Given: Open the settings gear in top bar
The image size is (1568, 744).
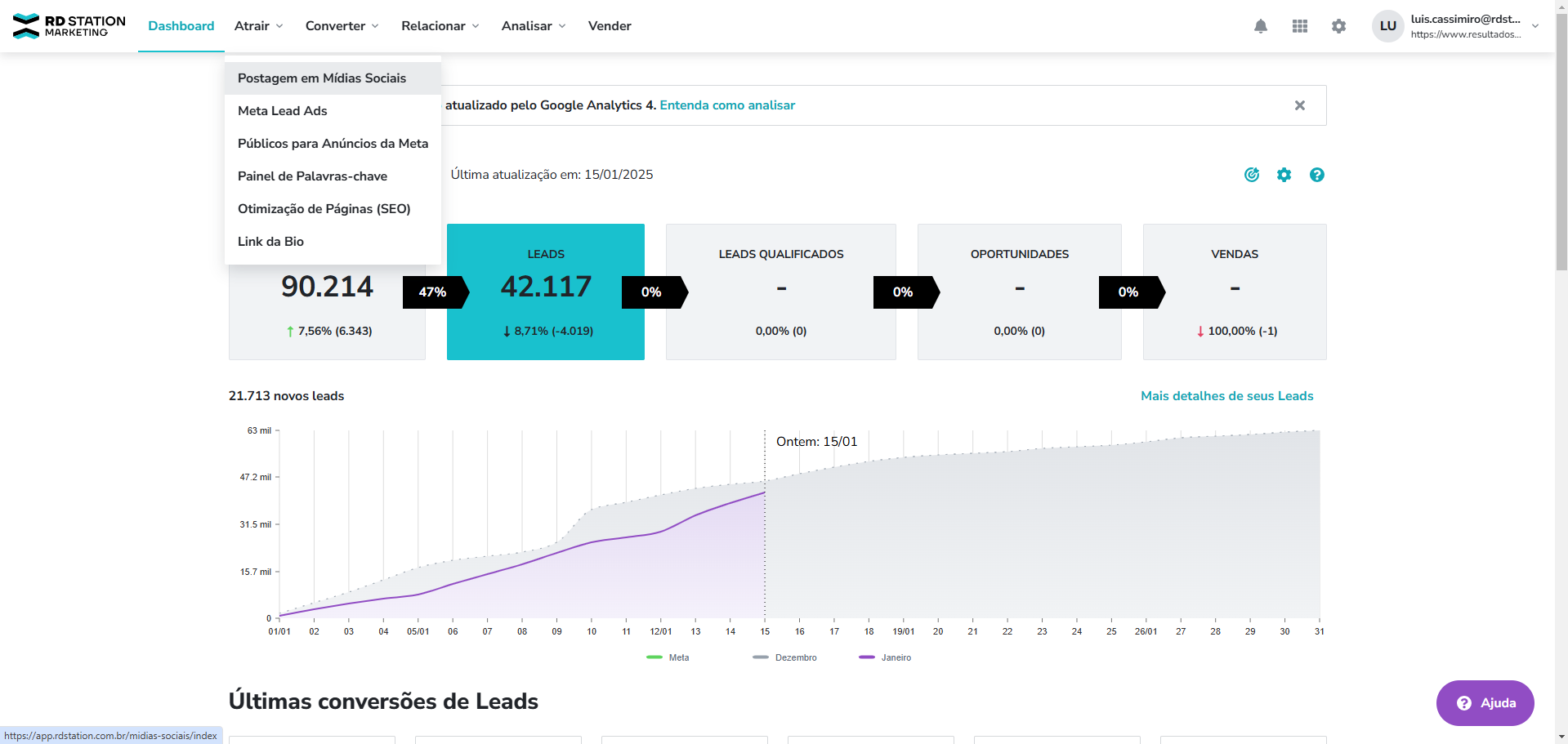Looking at the screenshot, I should coord(1338,26).
